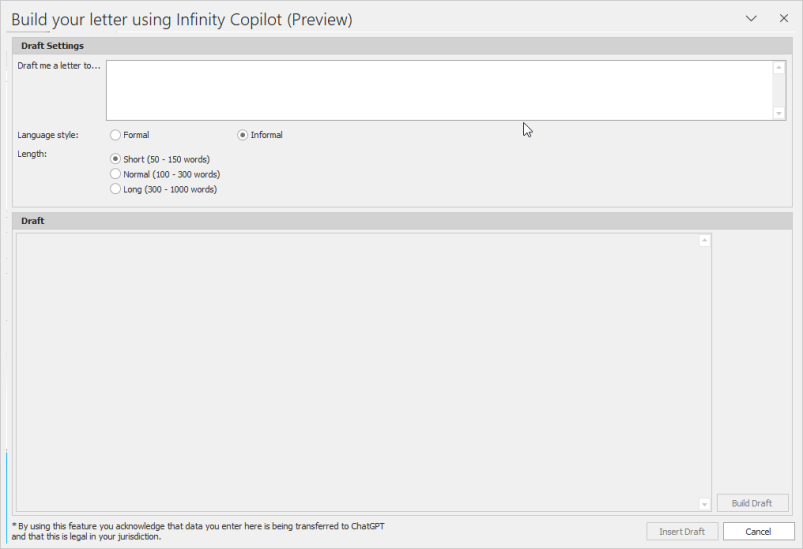Cancel the letter builder dialog
Image resolution: width=803 pixels, height=549 pixels.
(x=758, y=531)
